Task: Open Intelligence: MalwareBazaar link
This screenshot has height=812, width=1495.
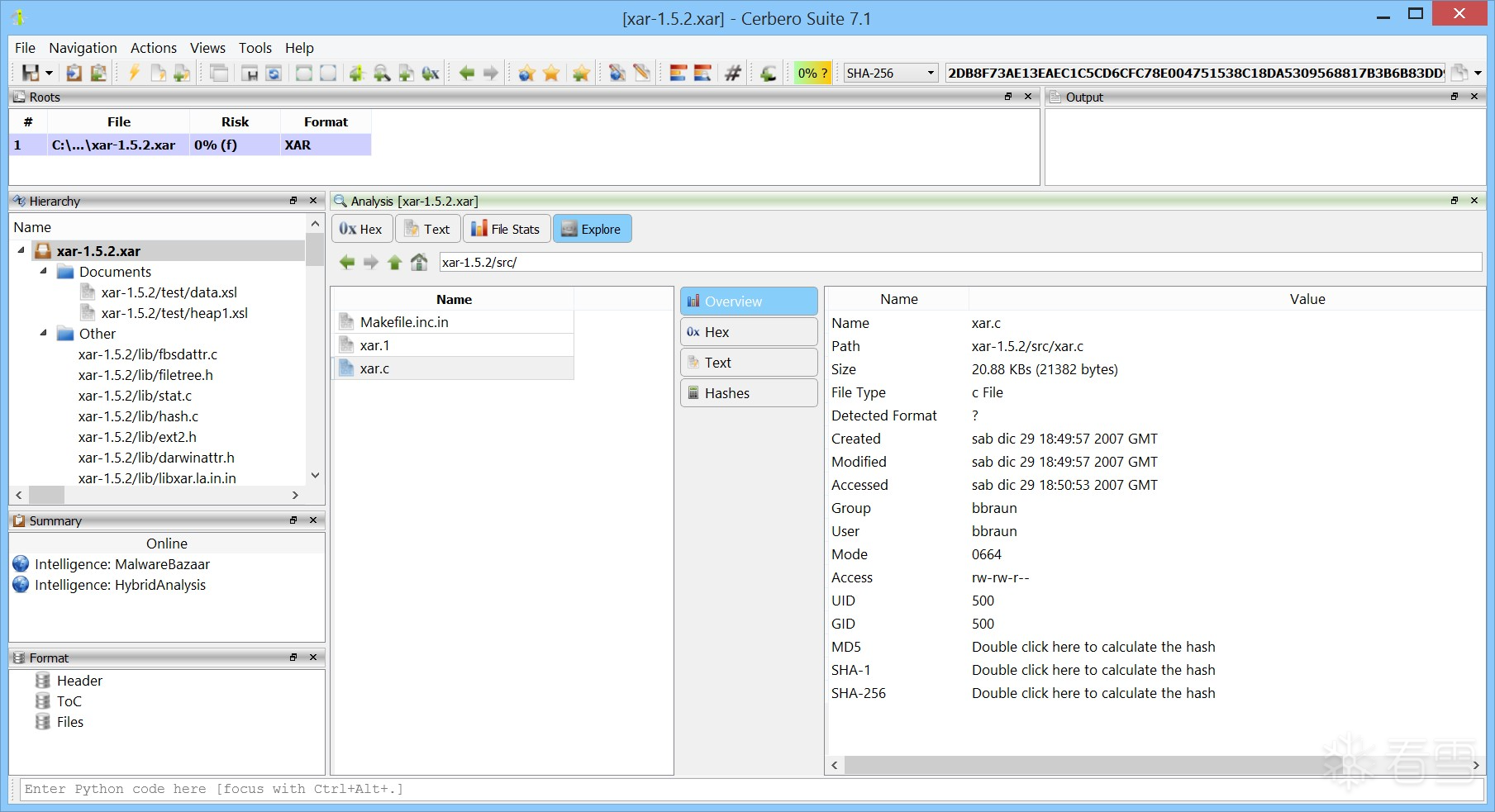Action: pos(122,564)
